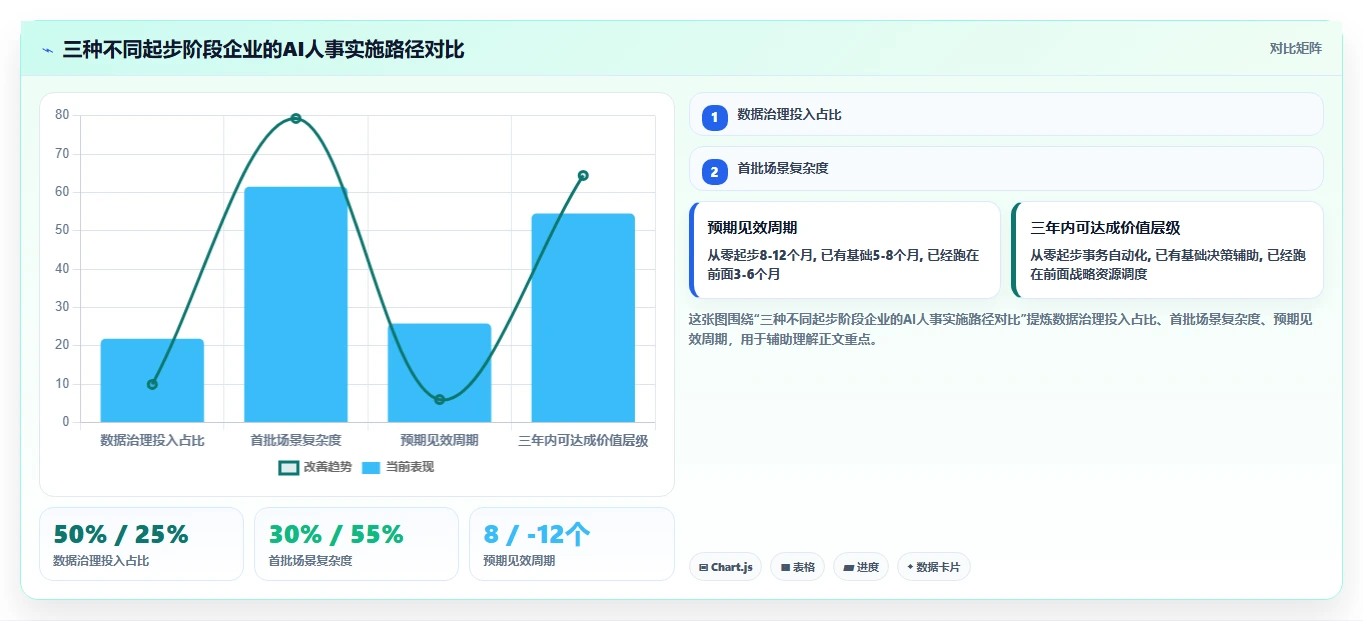Open the 三年内可达成价值层级 card
1363x621 pixels.
[x=1168, y=250]
